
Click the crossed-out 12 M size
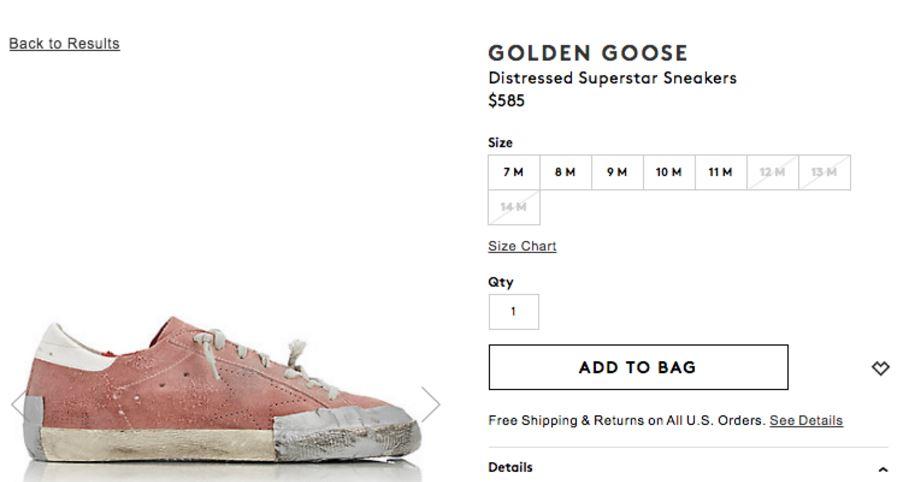[x=772, y=172]
